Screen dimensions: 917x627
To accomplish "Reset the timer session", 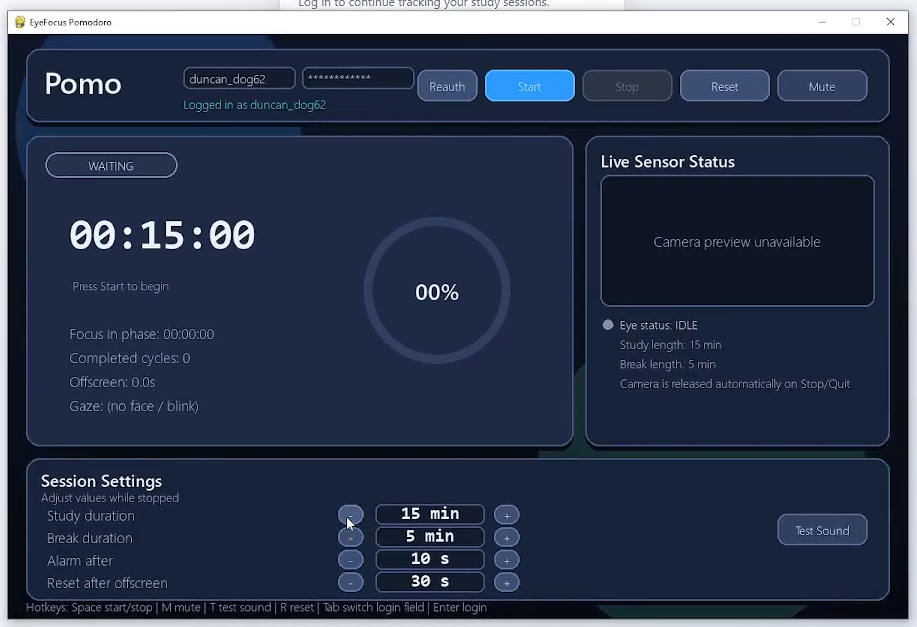I will click(725, 86).
